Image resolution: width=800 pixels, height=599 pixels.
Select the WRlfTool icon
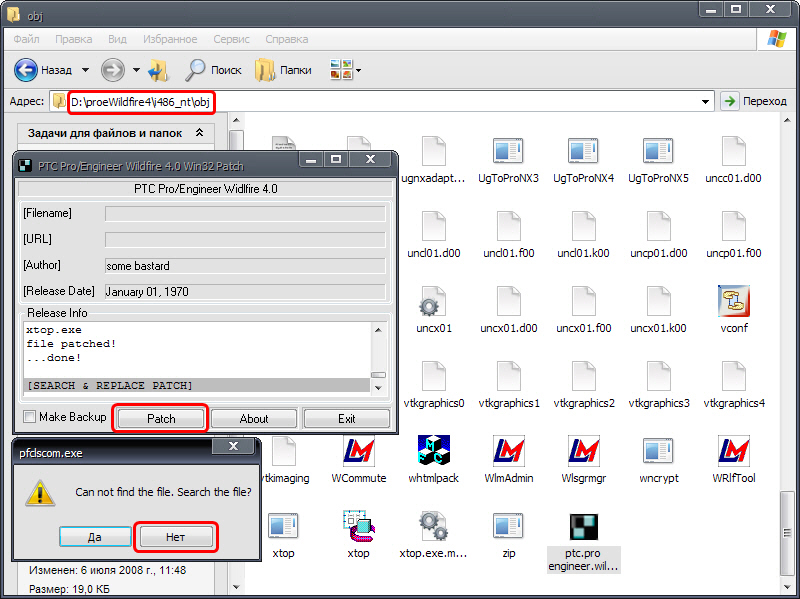click(734, 451)
